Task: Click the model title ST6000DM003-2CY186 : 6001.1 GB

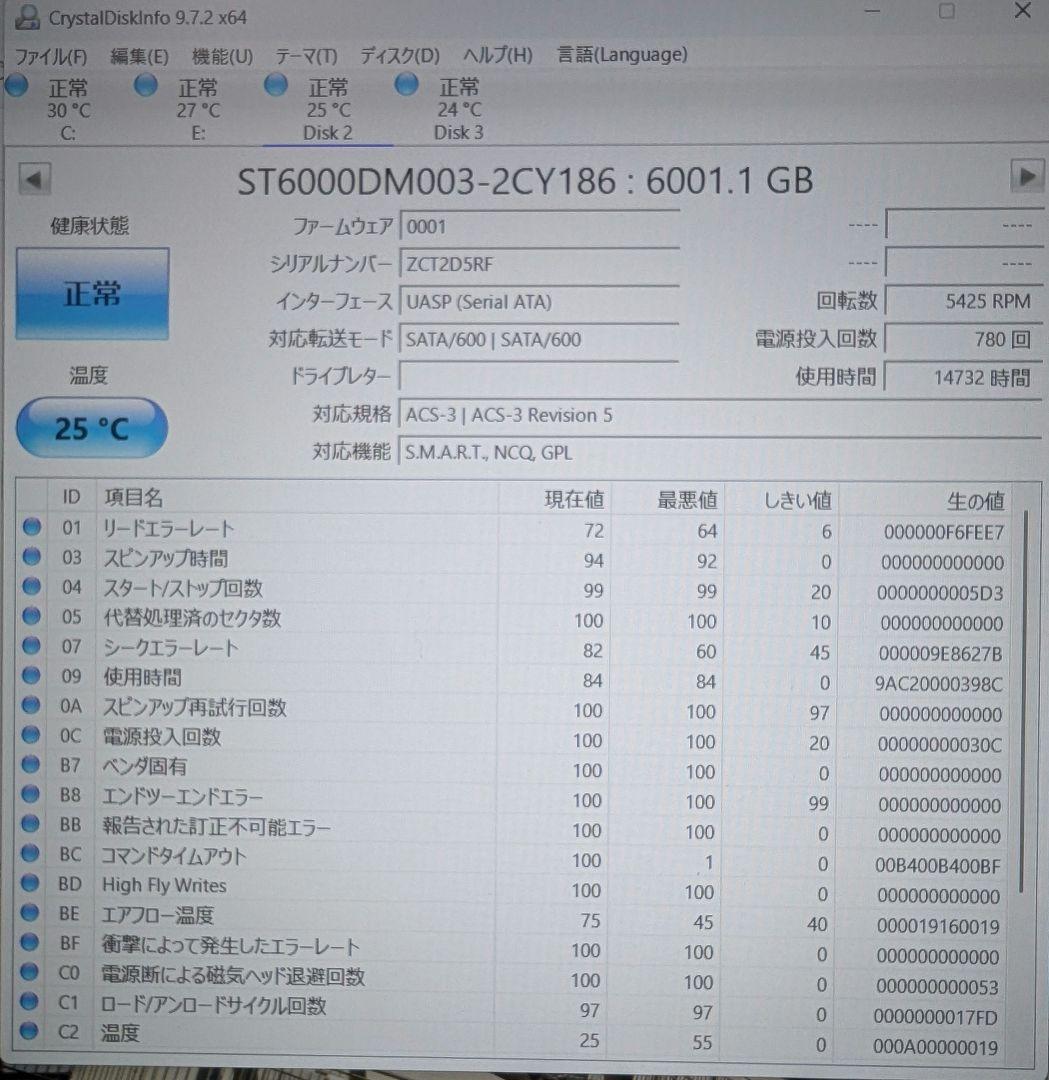Action: [x=525, y=180]
